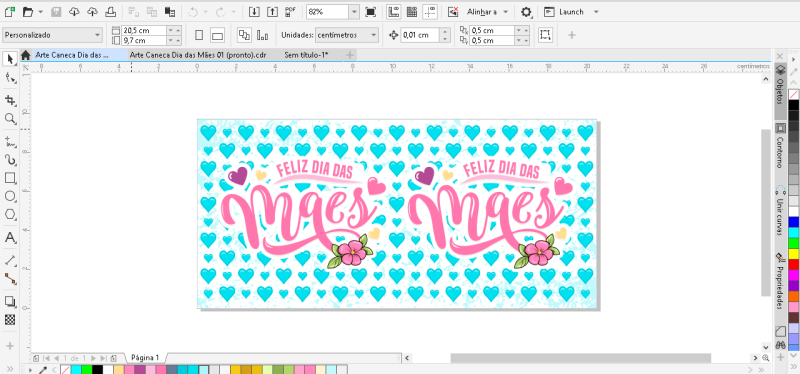
Task: Select the Text tool
Action: [x=10, y=238]
